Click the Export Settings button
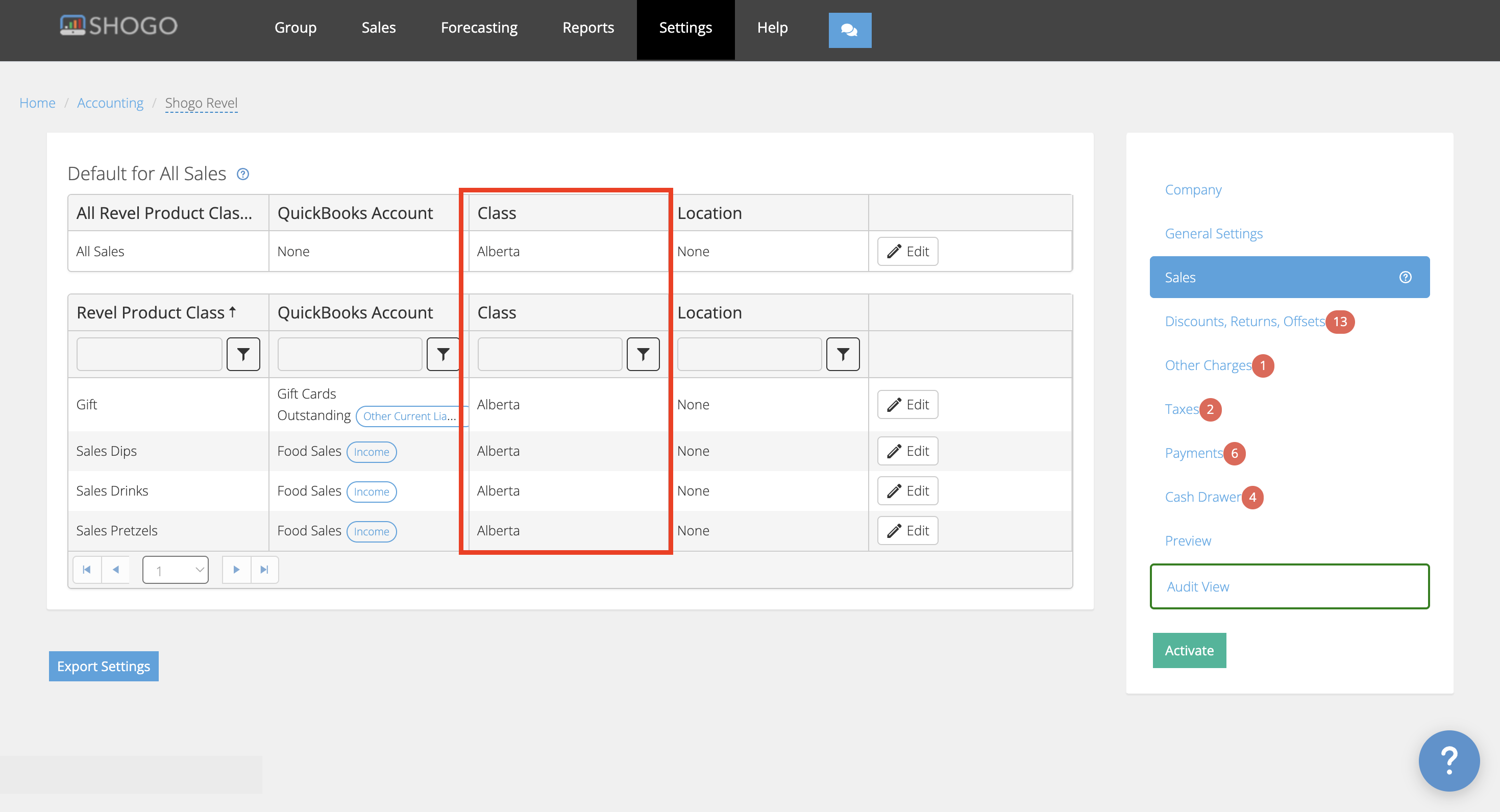This screenshot has height=812, width=1500. coord(104,666)
